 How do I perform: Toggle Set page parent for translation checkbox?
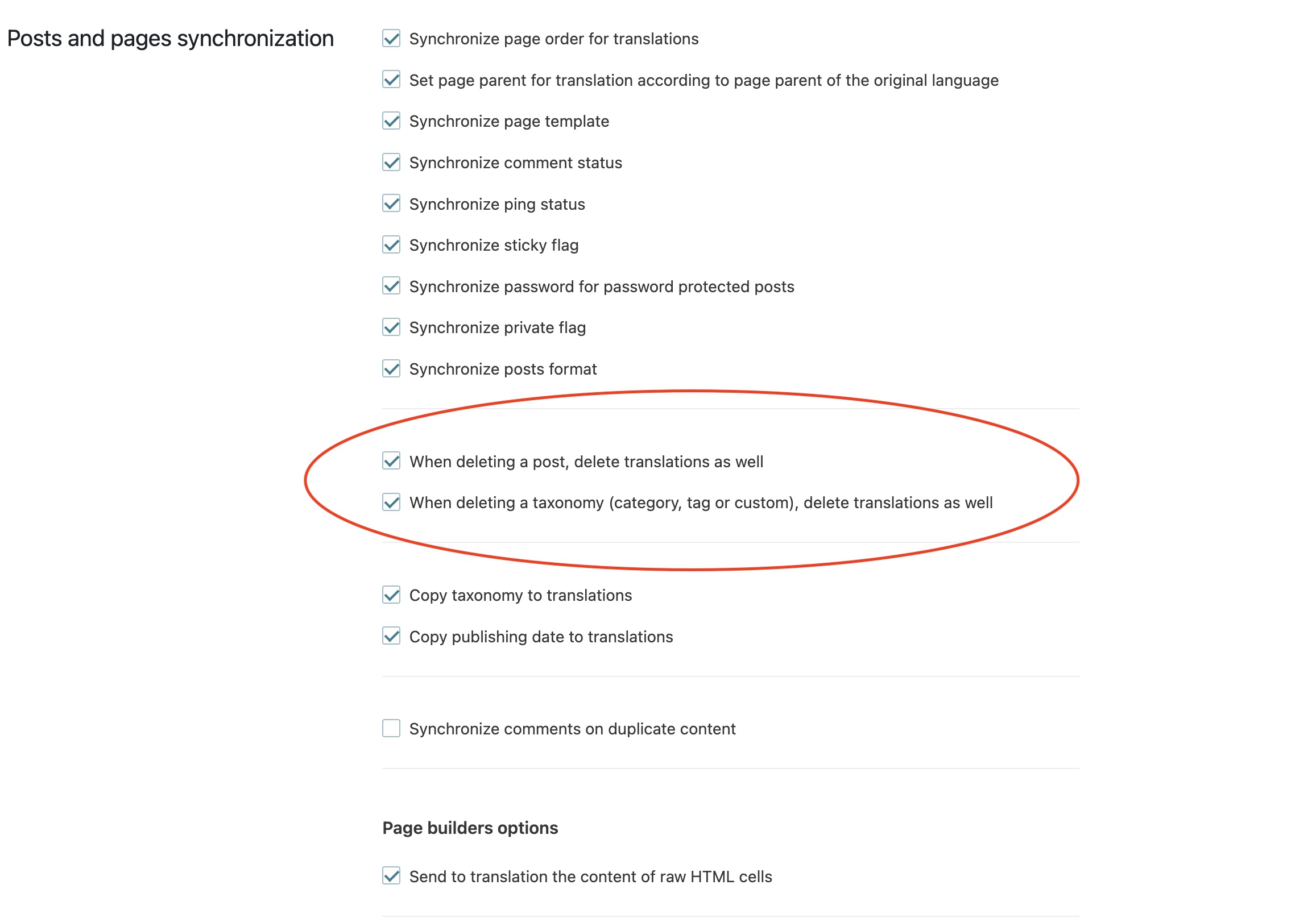point(391,80)
